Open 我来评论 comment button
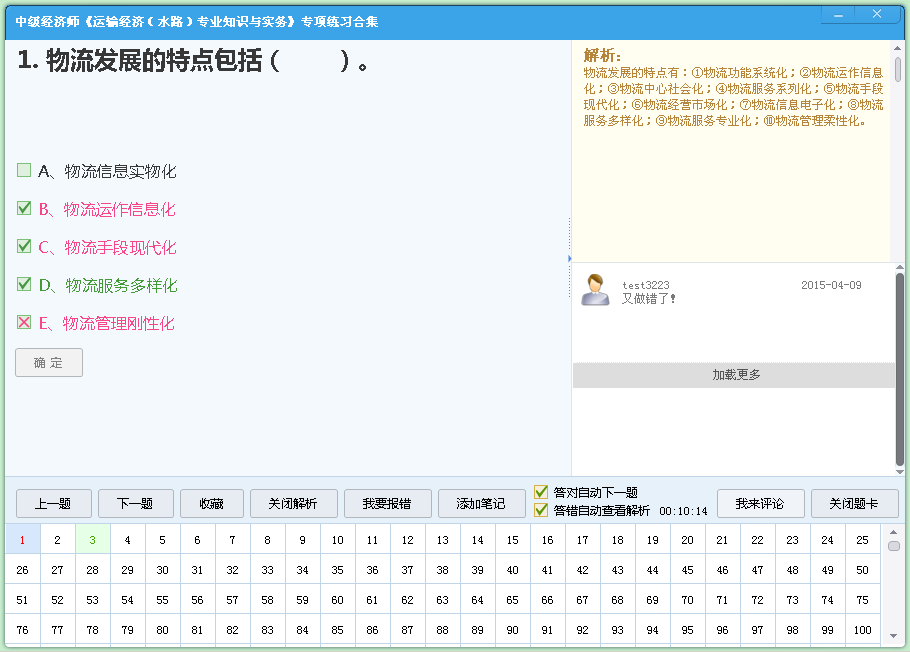The image size is (910, 652). point(761,503)
